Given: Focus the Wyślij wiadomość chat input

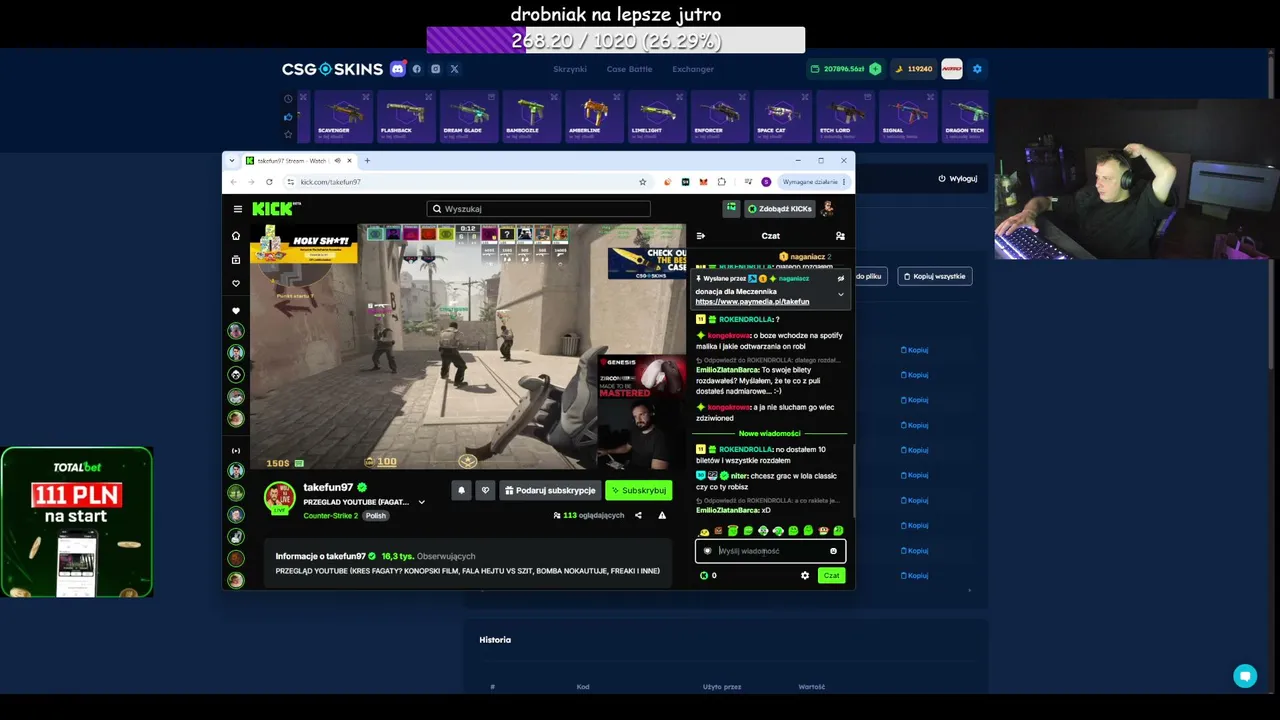Looking at the screenshot, I should 771,551.
